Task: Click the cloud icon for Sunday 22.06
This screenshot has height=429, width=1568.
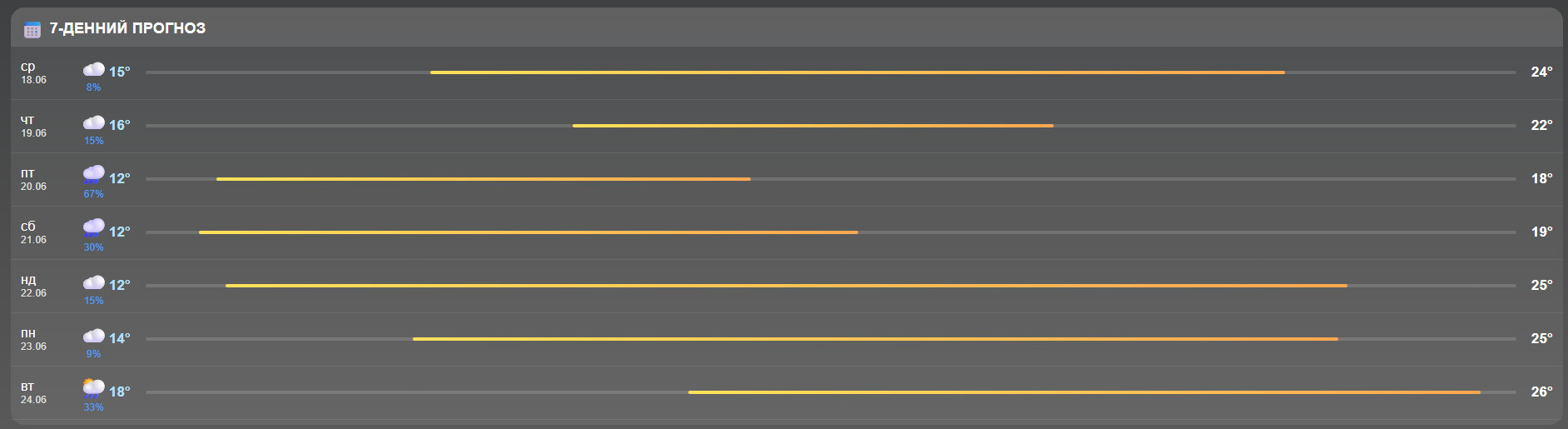Action: point(94,282)
